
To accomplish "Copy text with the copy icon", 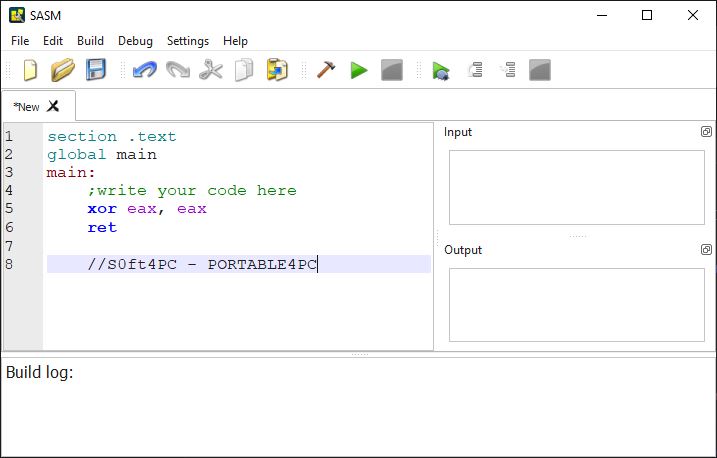I will pyautogui.click(x=244, y=70).
